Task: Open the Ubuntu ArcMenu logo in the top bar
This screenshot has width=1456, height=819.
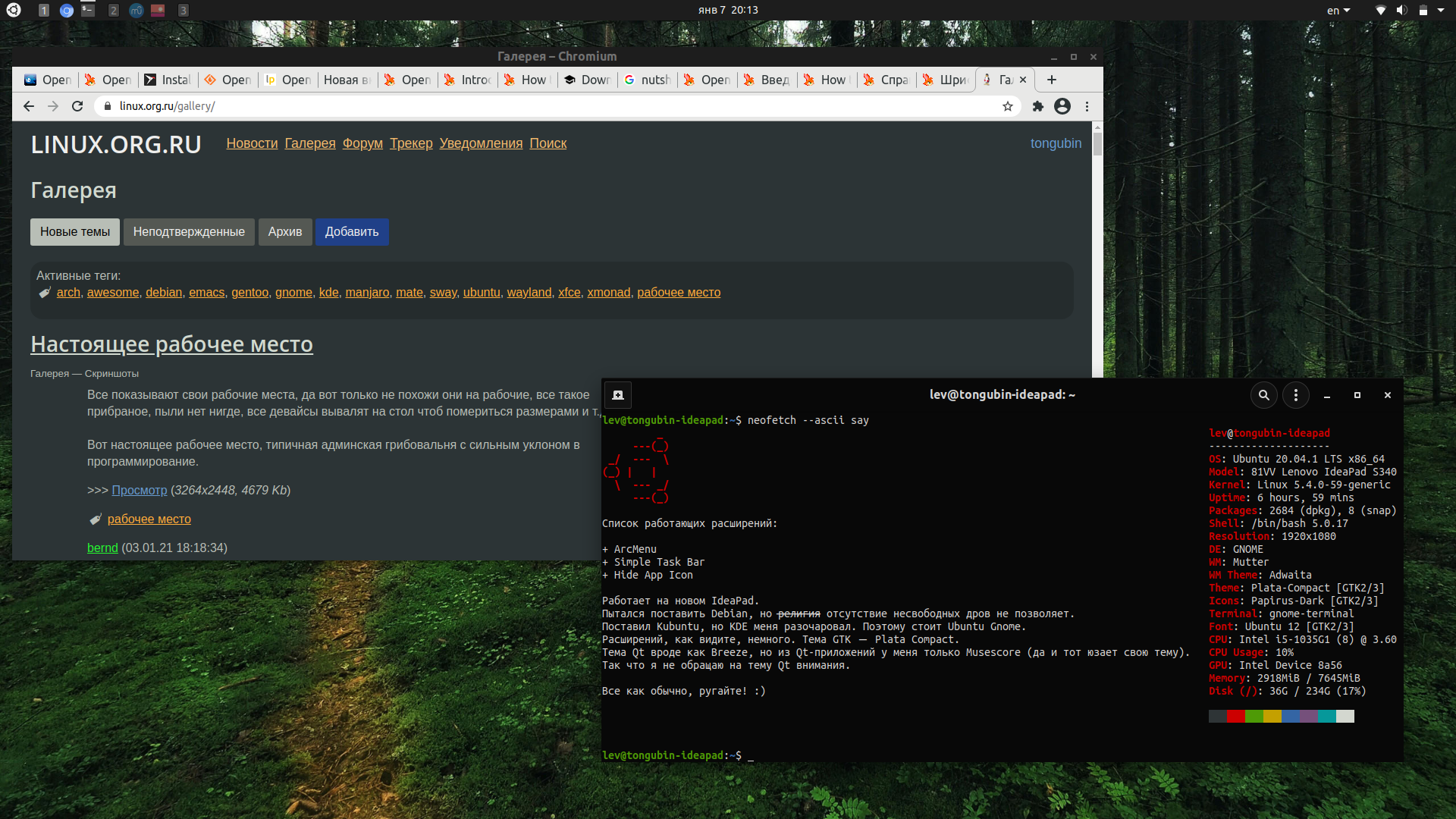Action: pos(14,10)
